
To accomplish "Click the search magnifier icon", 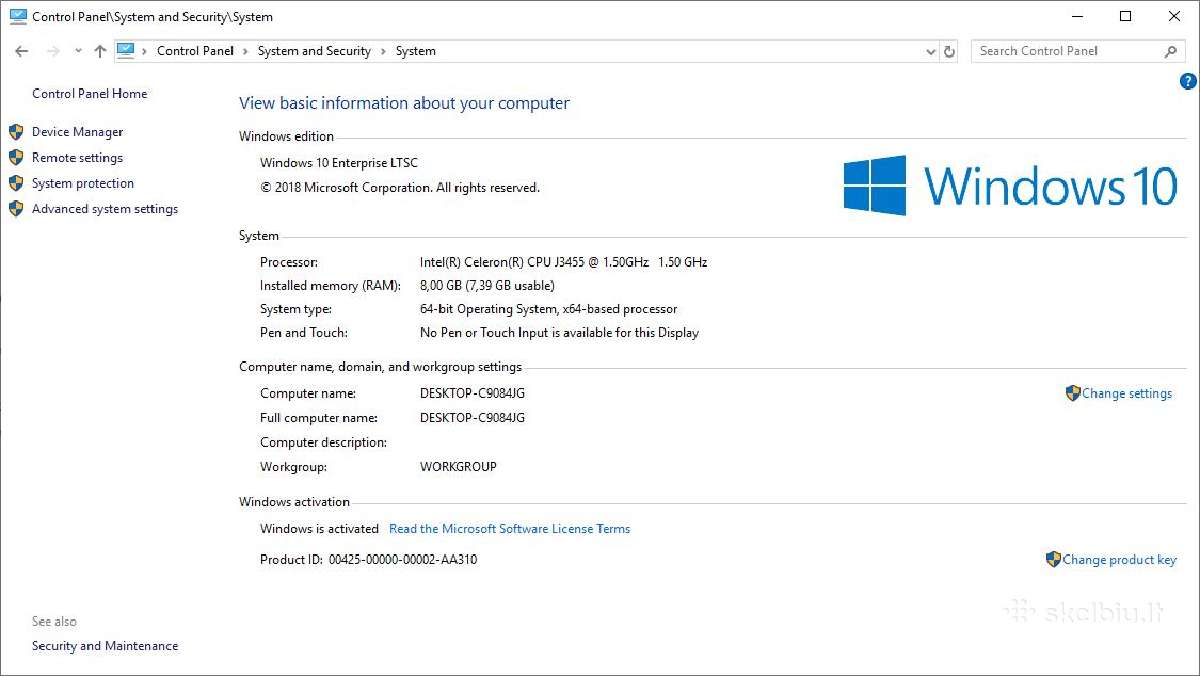I will click(x=1171, y=51).
